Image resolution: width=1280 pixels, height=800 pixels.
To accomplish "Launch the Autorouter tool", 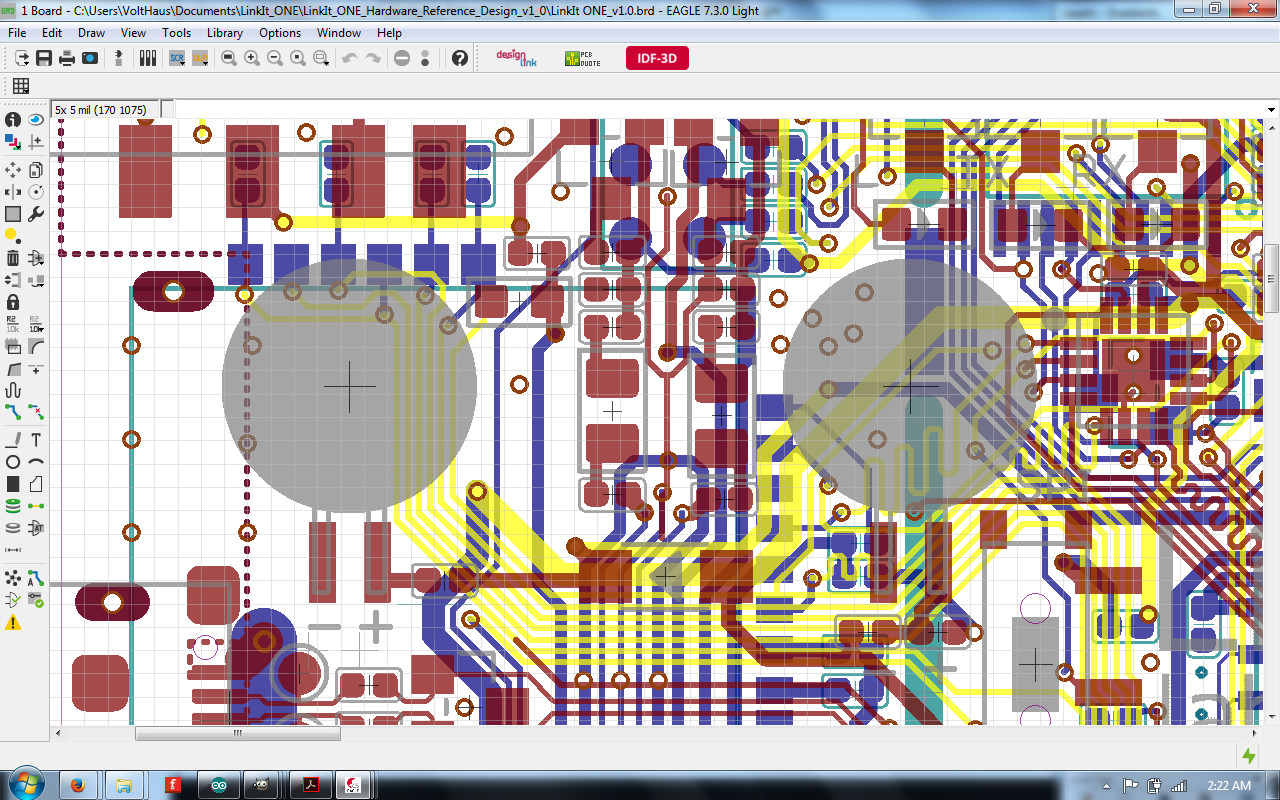I will pyautogui.click(x=36, y=578).
